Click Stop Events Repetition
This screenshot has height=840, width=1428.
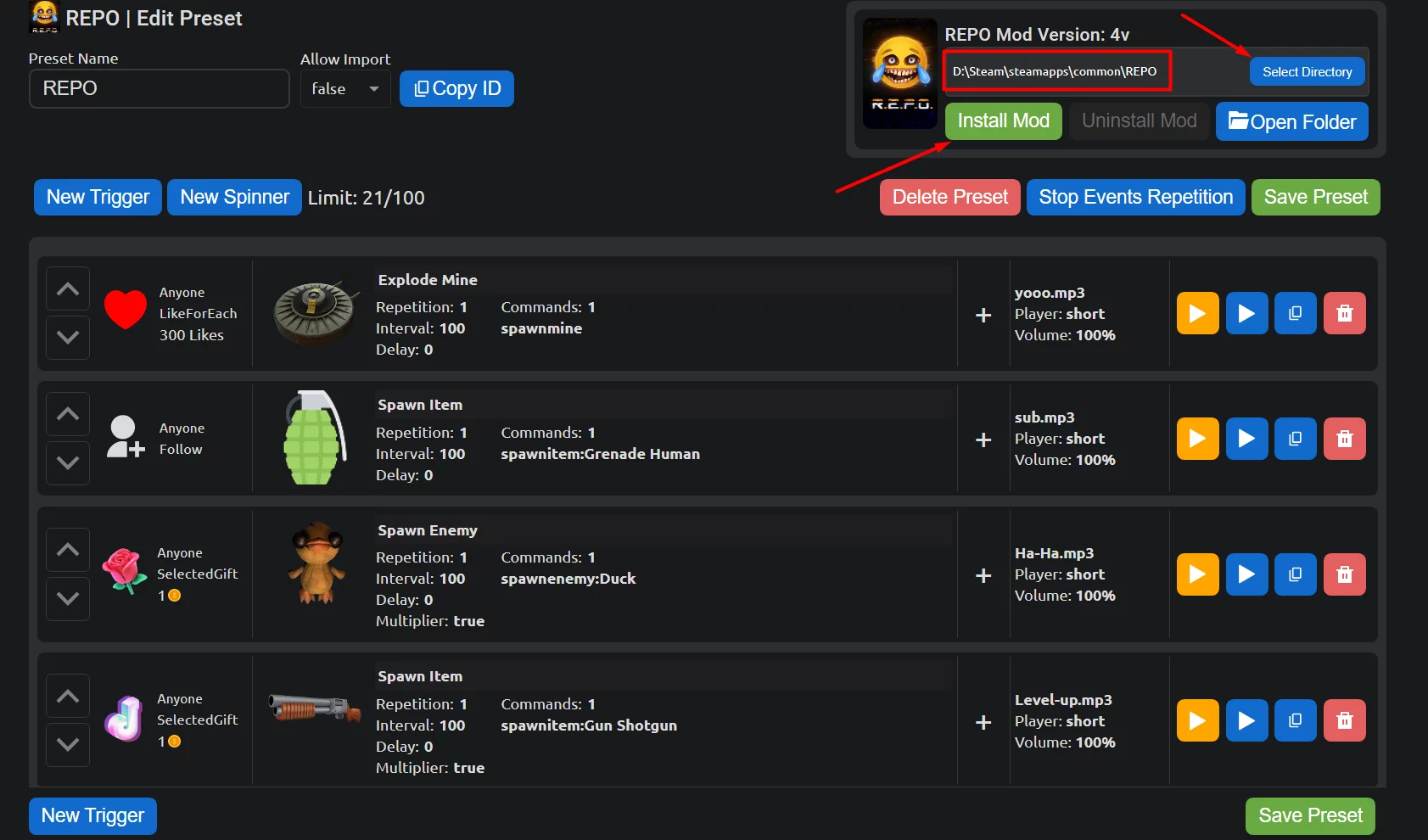click(1136, 197)
